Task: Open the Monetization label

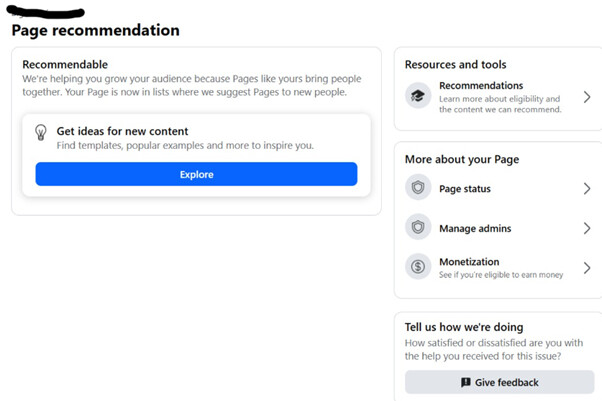Action: coord(469,262)
